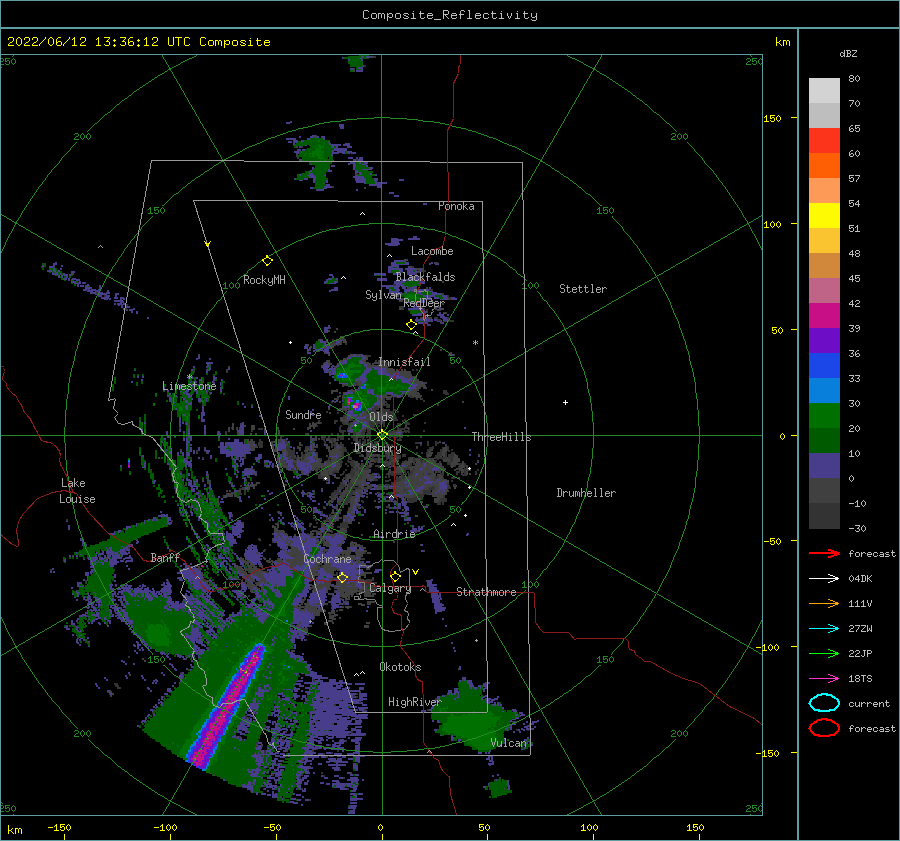Click the Lake Louise label
Viewport: 900px width, 841px height.
click(77, 491)
